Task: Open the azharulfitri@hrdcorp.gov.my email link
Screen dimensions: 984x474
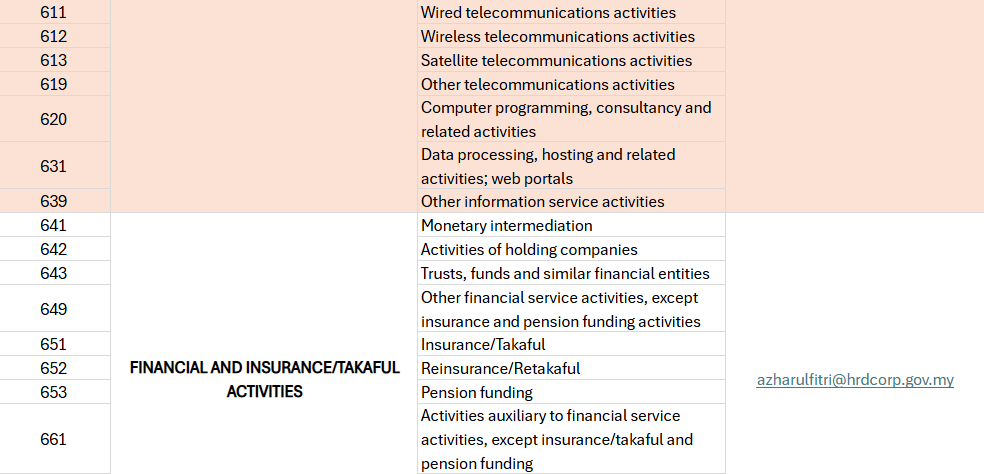Action: point(855,380)
